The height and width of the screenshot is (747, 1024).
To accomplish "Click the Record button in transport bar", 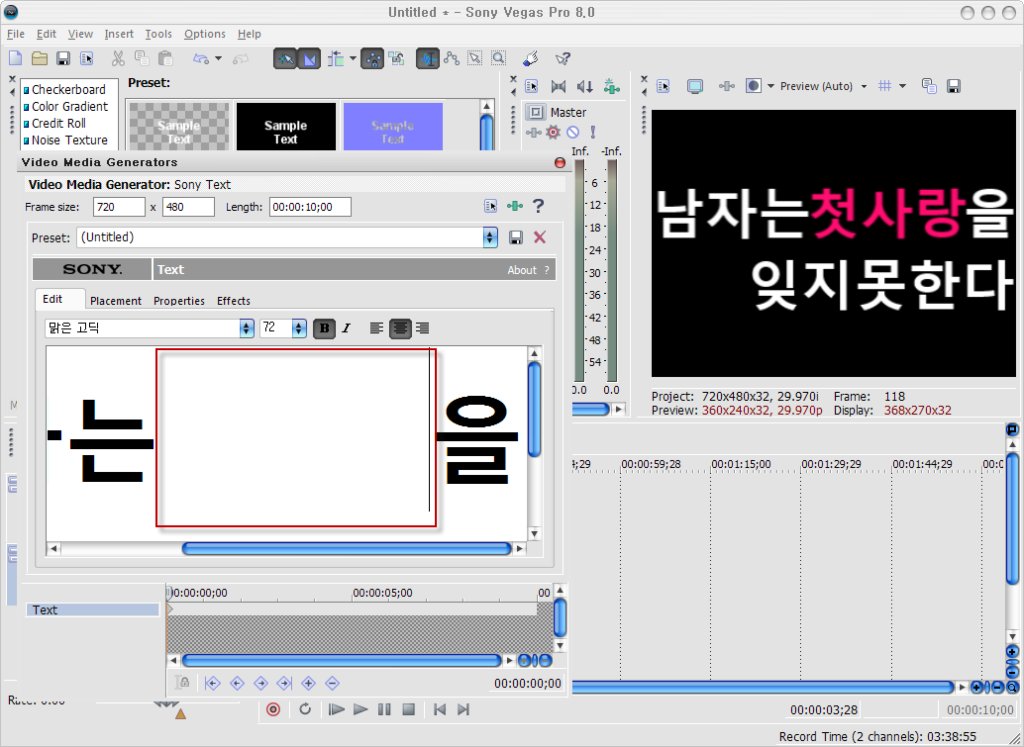I will 273,709.
